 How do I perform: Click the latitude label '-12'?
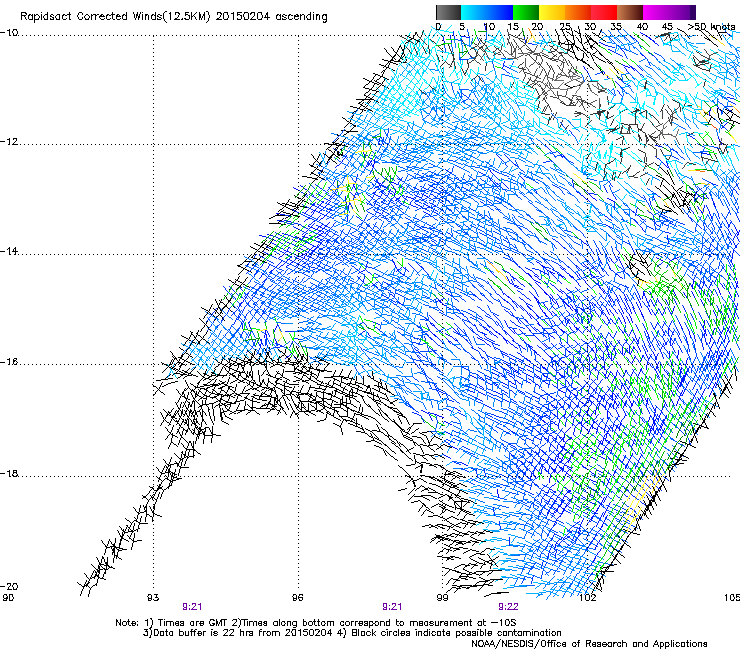(9, 142)
